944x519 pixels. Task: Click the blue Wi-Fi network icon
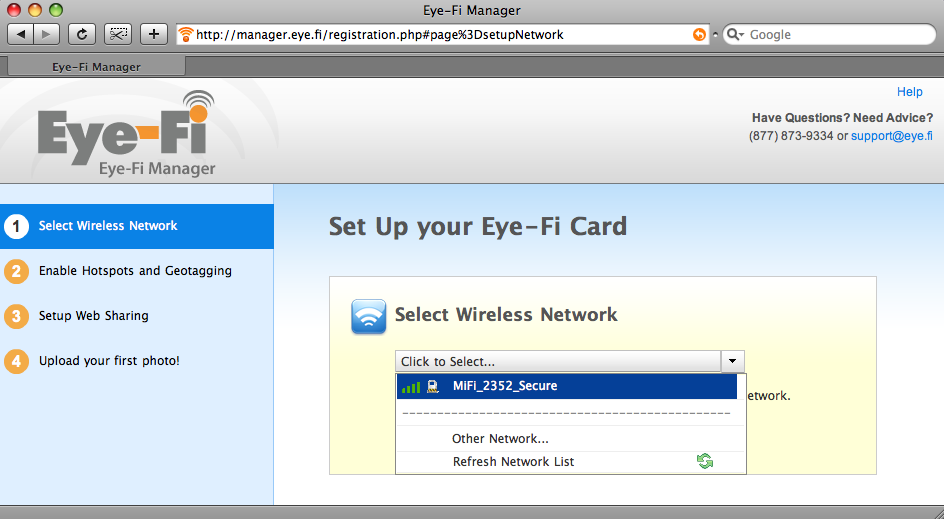[x=368, y=316]
